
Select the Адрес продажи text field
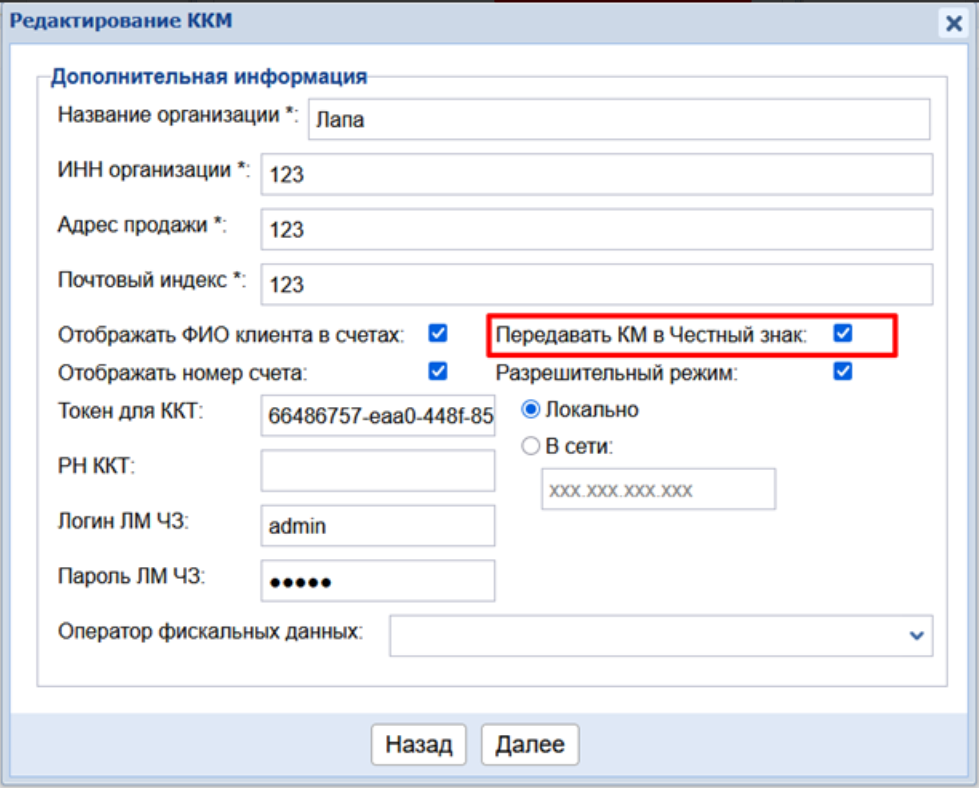click(596, 230)
